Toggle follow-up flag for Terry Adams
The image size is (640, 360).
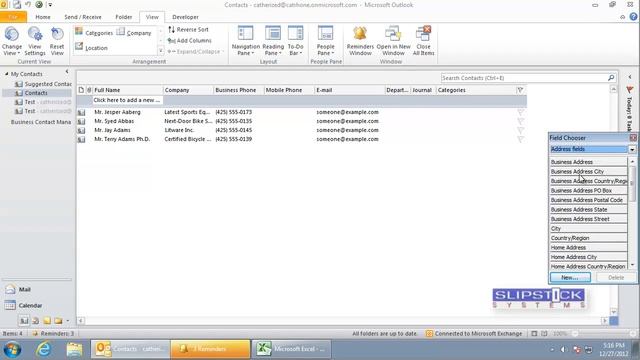tap(520, 139)
